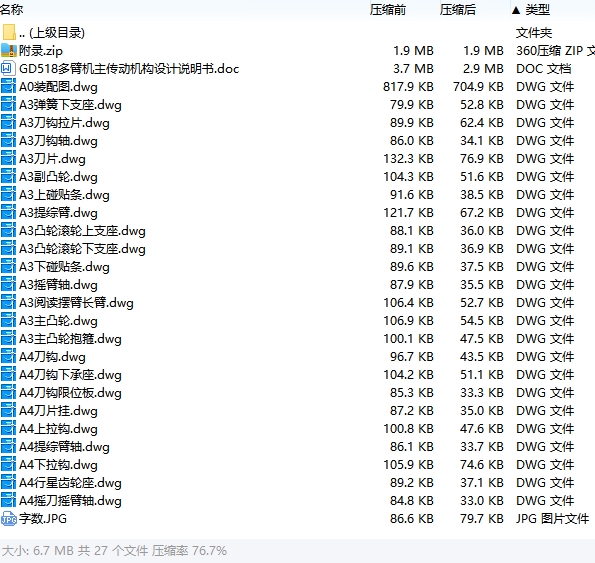Click the DWG icon for A3摇臂轴.dwg

pos(8,285)
